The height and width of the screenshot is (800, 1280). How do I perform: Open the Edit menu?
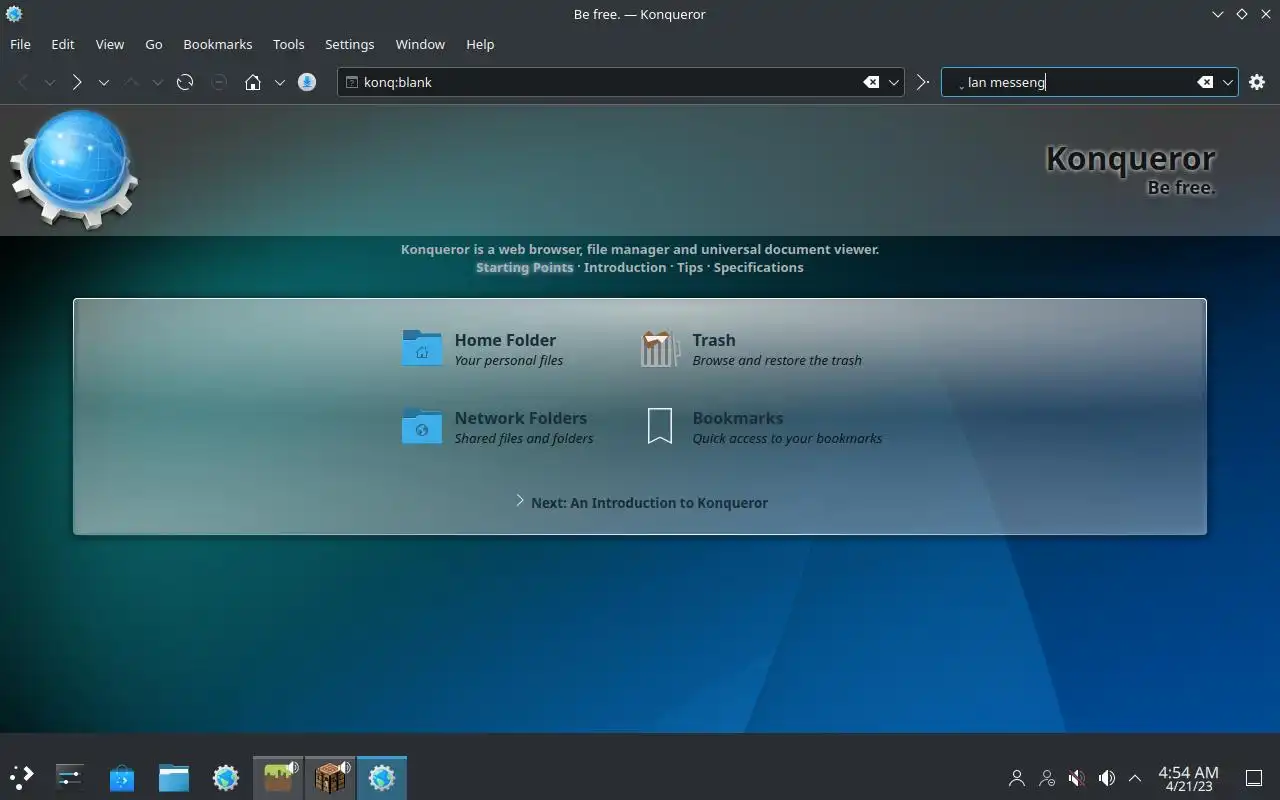[x=63, y=44]
